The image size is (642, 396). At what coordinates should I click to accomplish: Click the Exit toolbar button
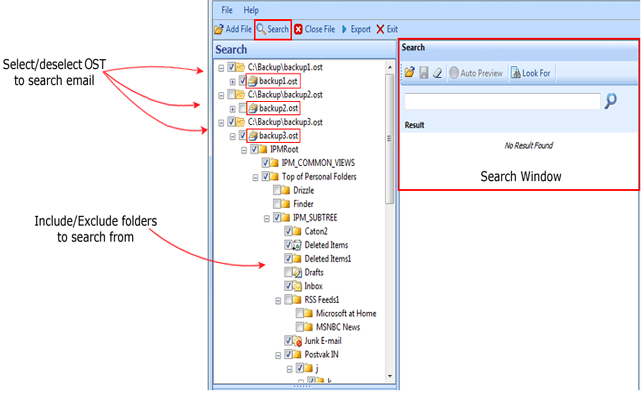pos(387,29)
